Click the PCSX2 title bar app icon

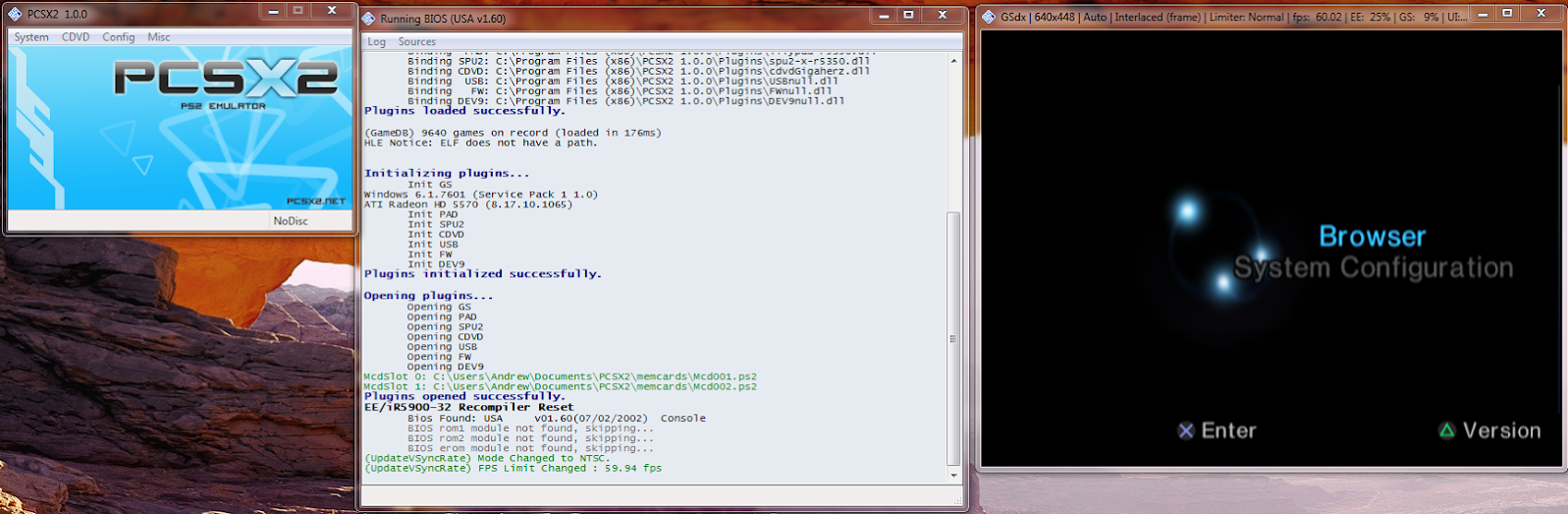15,14
